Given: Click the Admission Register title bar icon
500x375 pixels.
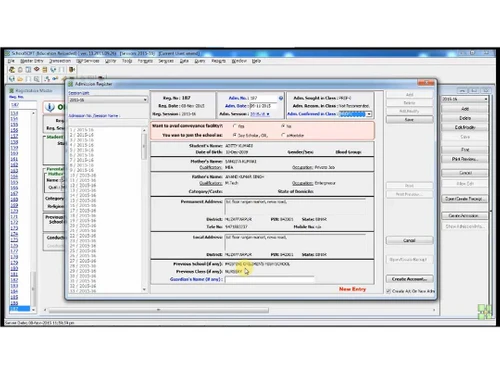Looking at the screenshot, I should pos(71,84).
